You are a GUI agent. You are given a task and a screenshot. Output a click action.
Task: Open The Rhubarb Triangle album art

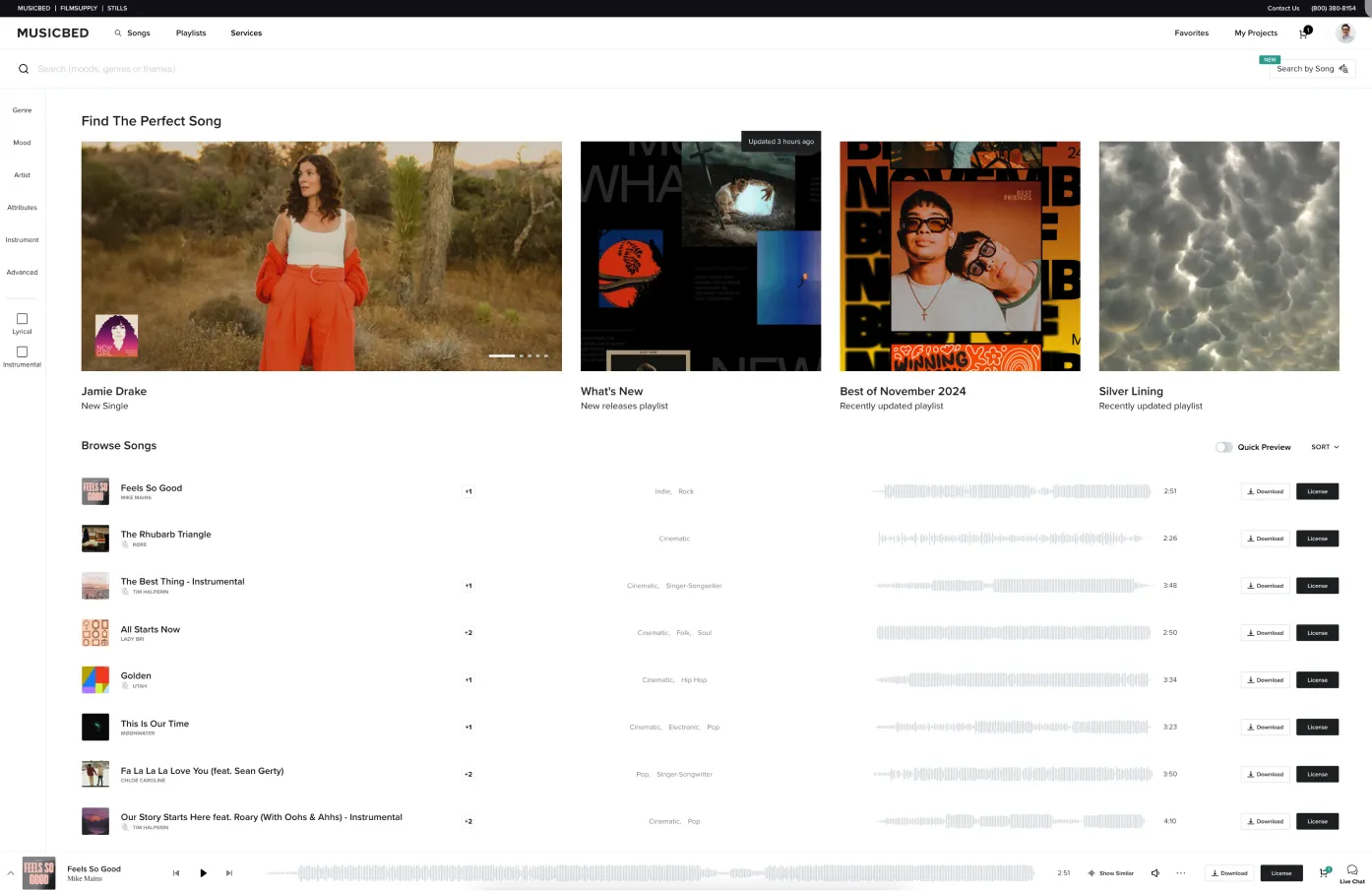95,539
